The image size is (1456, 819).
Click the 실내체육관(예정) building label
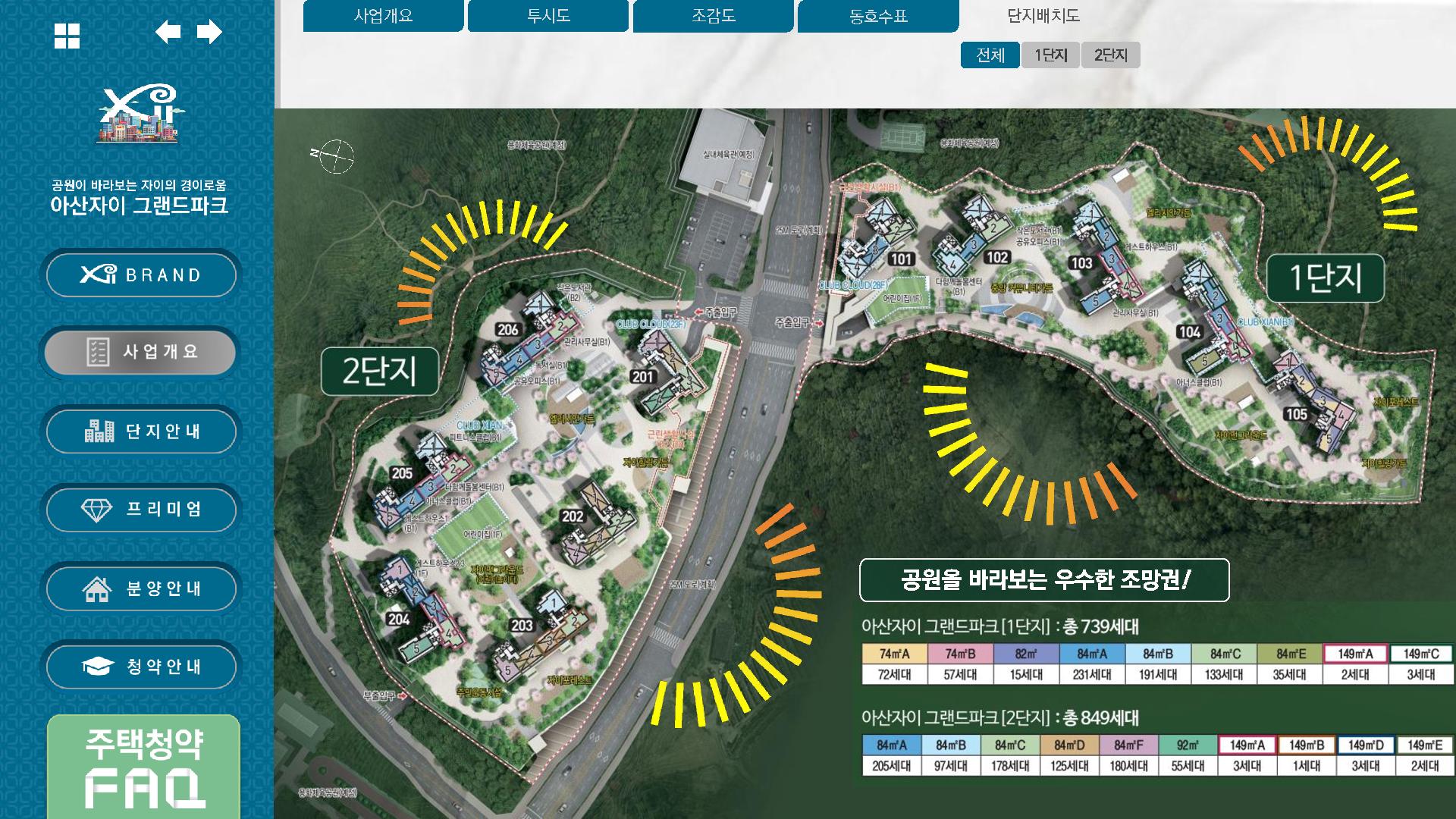click(x=728, y=155)
